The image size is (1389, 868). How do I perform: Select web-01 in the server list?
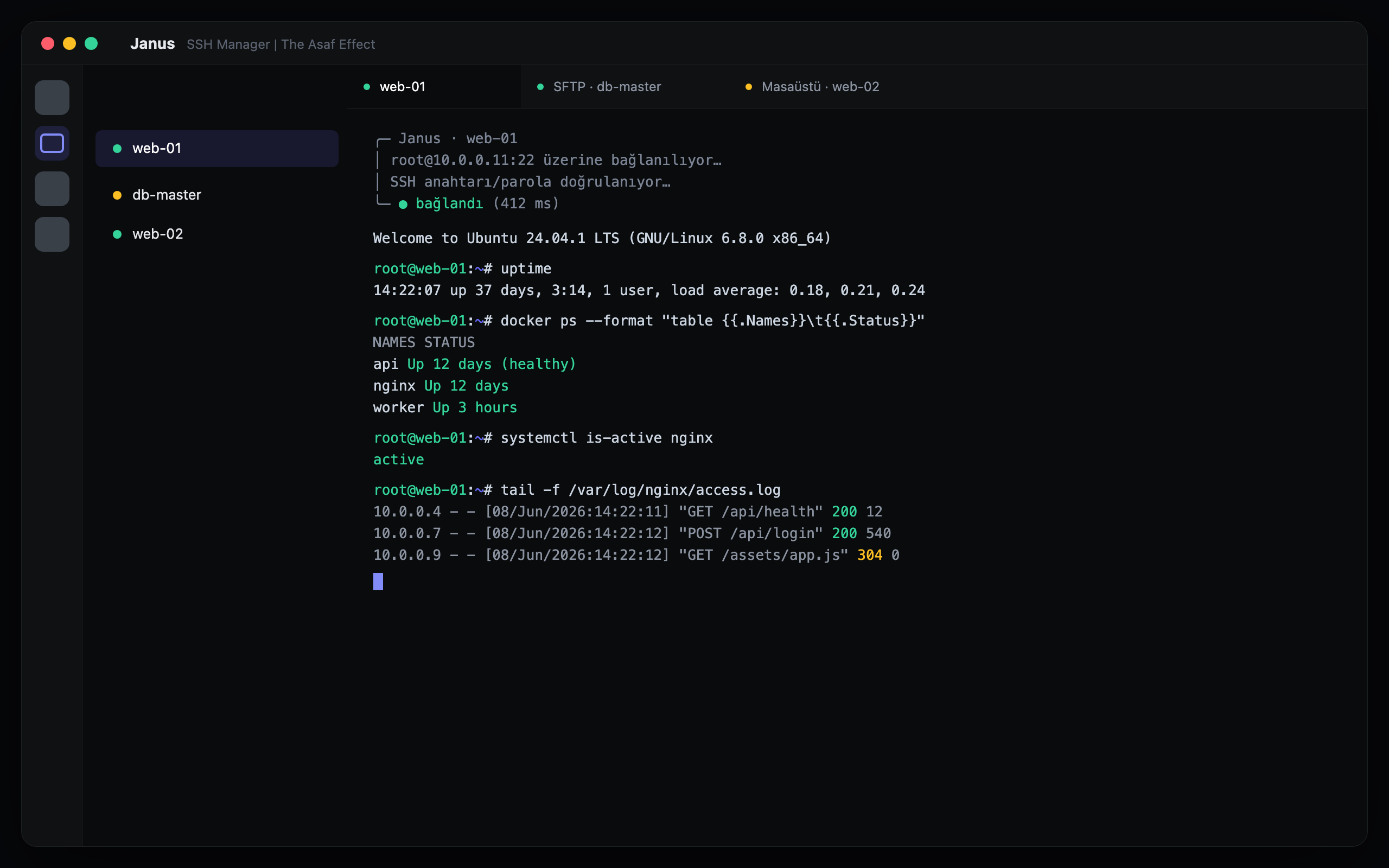point(217,149)
